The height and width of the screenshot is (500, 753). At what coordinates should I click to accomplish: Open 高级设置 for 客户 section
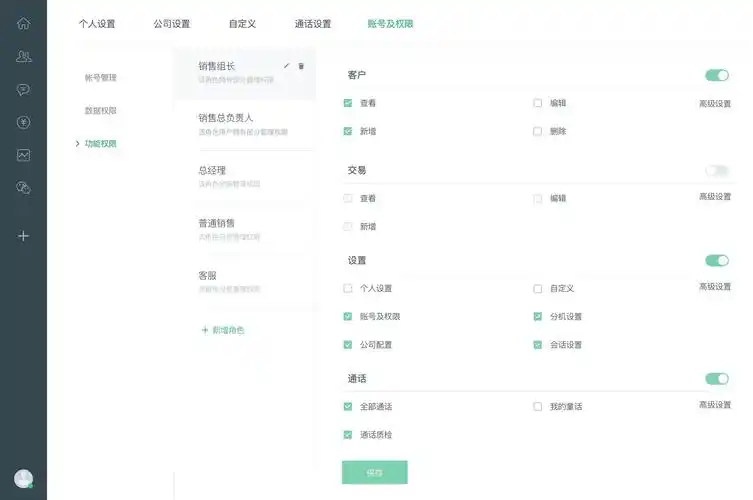tap(715, 103)
